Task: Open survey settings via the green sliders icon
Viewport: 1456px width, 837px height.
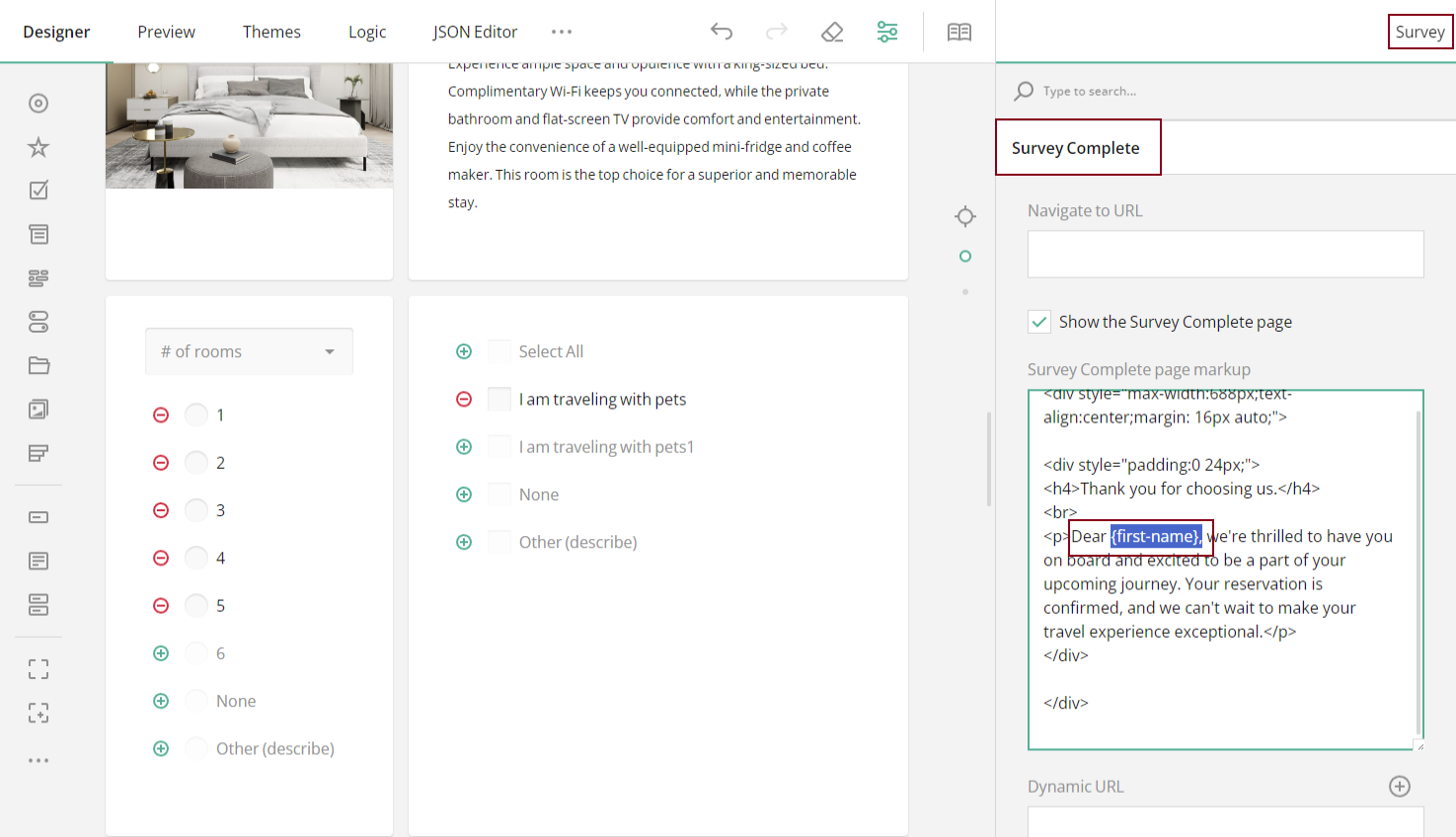Action: pyautogui.click(x=887, y=32)
